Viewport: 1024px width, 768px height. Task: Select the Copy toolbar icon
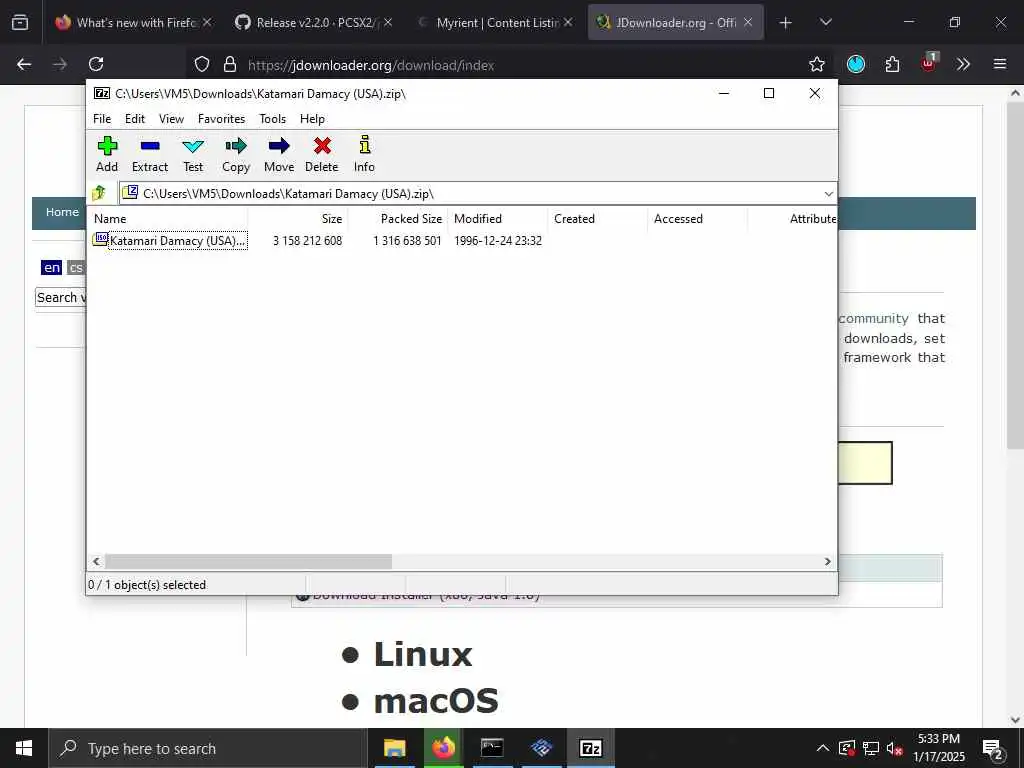click(236, 155)
